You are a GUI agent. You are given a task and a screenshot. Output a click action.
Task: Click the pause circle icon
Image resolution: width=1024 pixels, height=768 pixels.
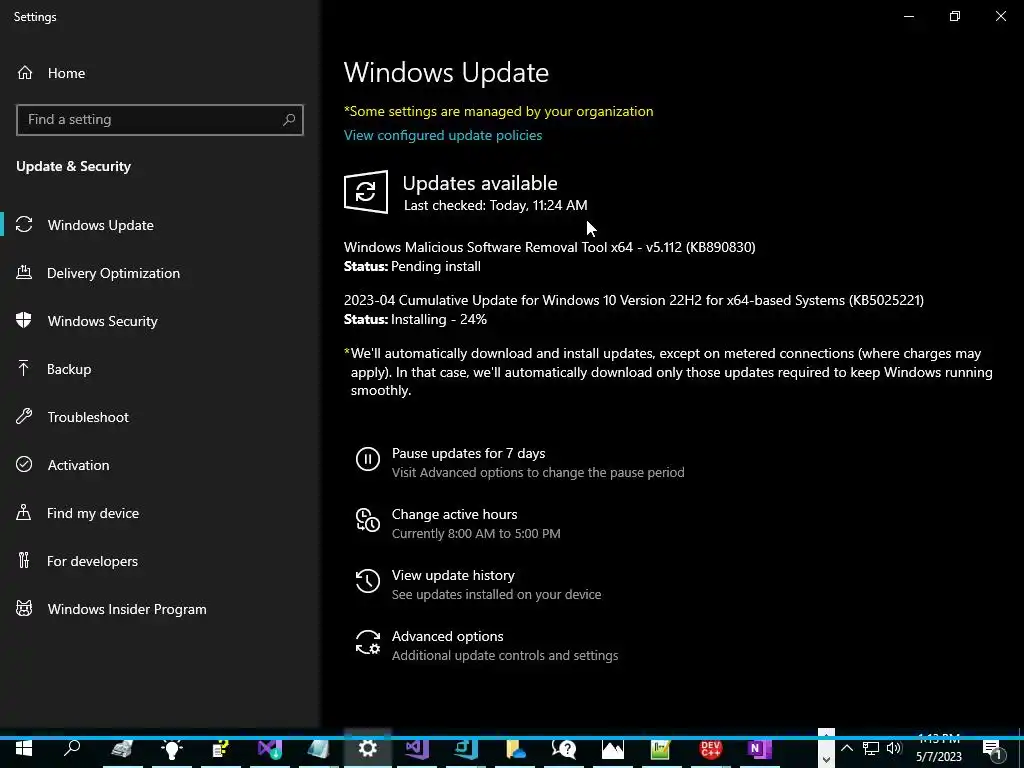click(x=368, y=458)
